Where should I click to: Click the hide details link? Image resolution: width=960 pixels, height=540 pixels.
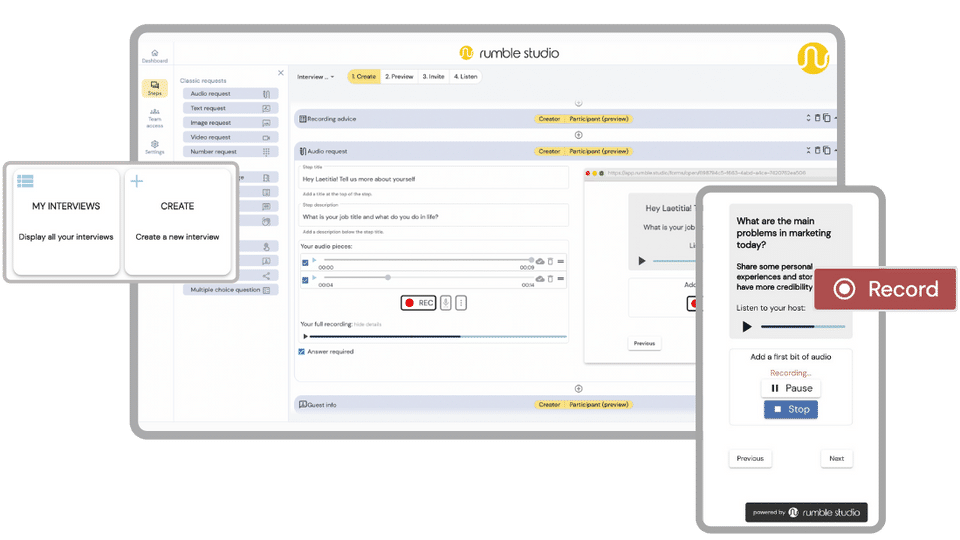tap(367, 324)
